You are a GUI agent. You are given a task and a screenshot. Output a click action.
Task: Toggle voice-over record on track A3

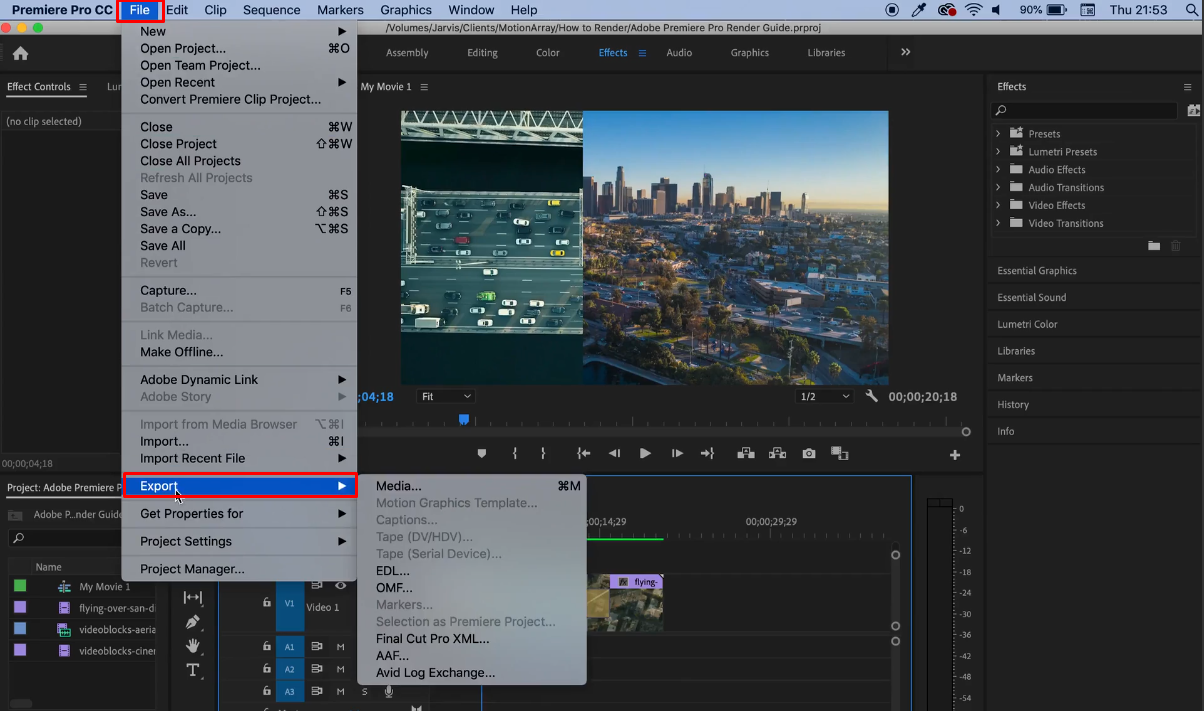[388, 691]
